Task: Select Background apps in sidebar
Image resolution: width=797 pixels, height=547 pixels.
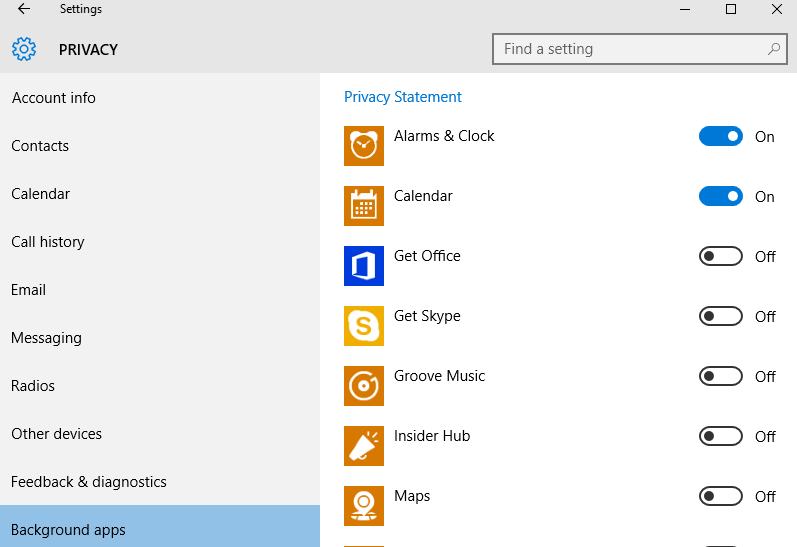Action: 160,527
